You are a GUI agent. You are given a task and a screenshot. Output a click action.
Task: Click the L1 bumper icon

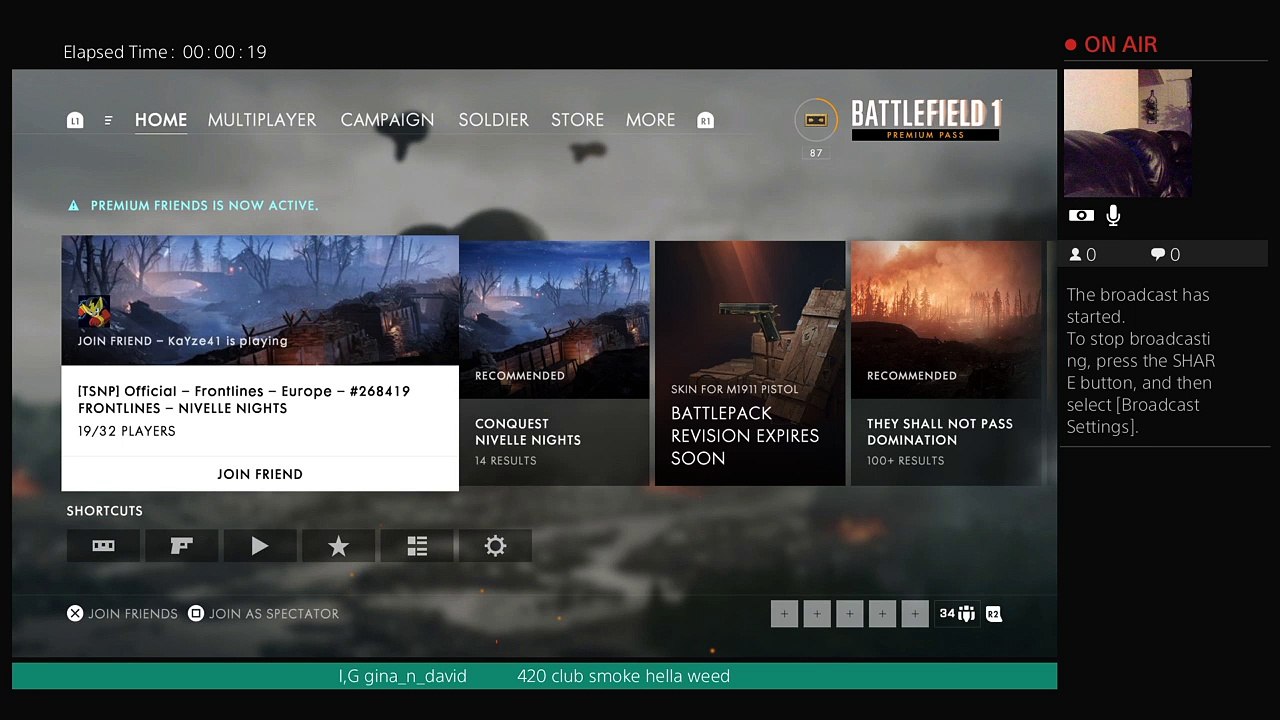click(x=75, y=120)
